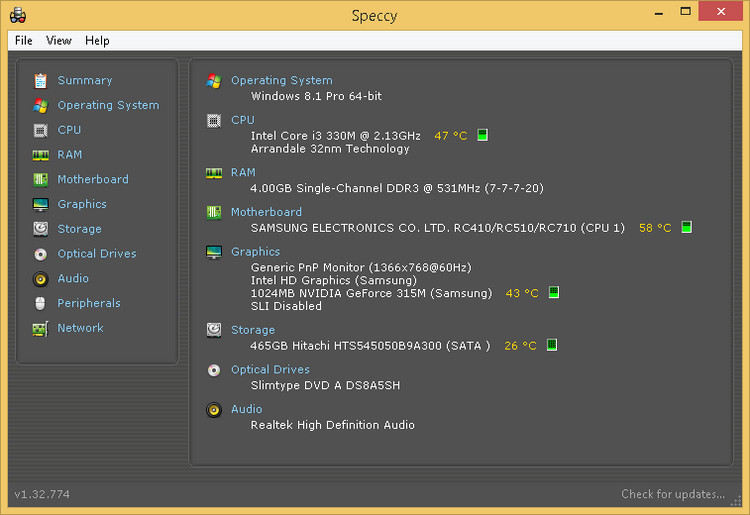Image resolution: width=750 pixels, height=515 pixels.
Task: Click the Graphics heading link in summary
Action: coord(255,252)
